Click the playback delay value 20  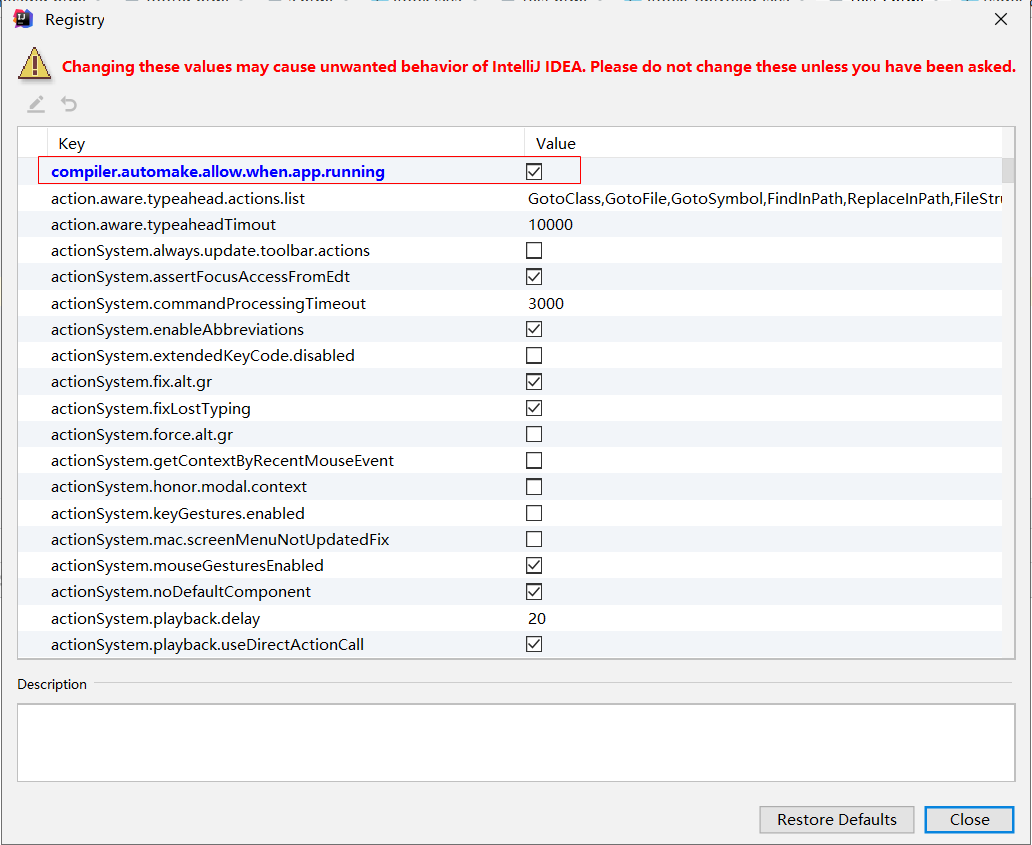click(x=536, y=619)
